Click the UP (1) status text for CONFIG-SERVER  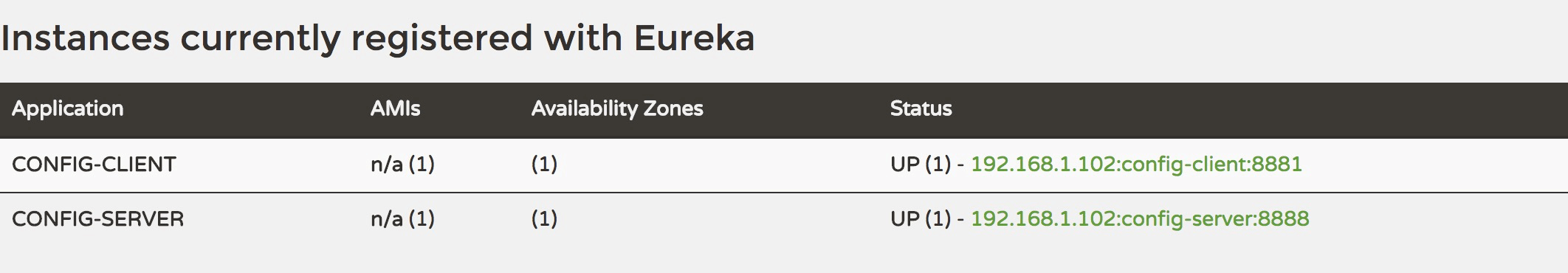pyautogui.click(x=921, y=219)
